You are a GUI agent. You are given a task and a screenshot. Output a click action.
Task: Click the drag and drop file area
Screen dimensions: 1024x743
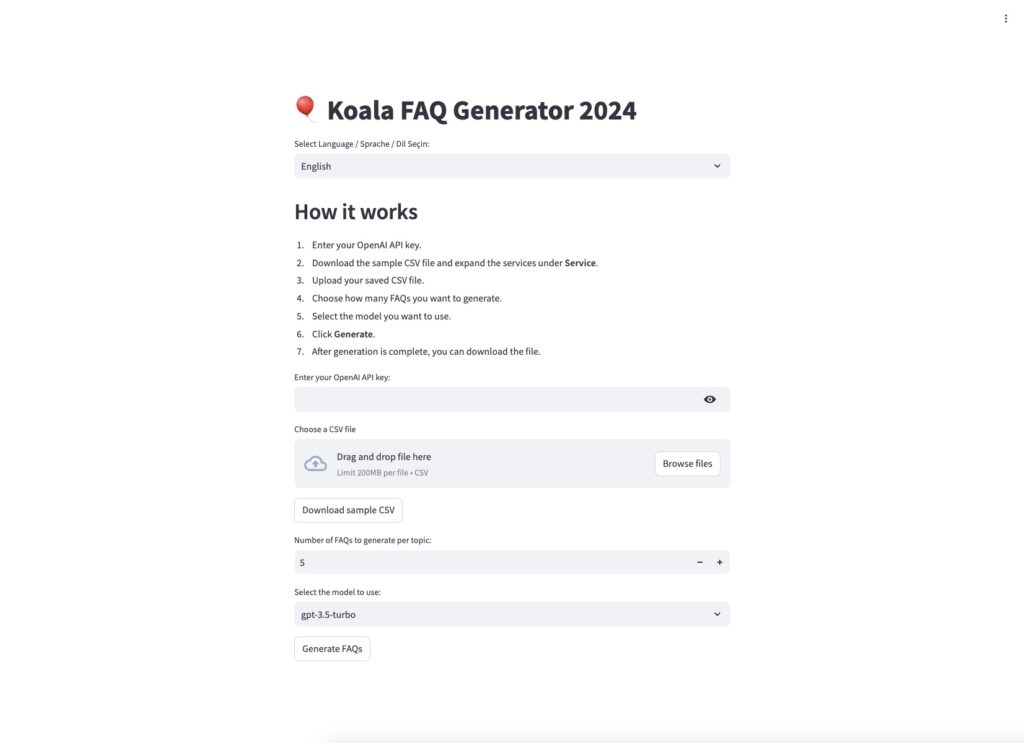(512, 464)
